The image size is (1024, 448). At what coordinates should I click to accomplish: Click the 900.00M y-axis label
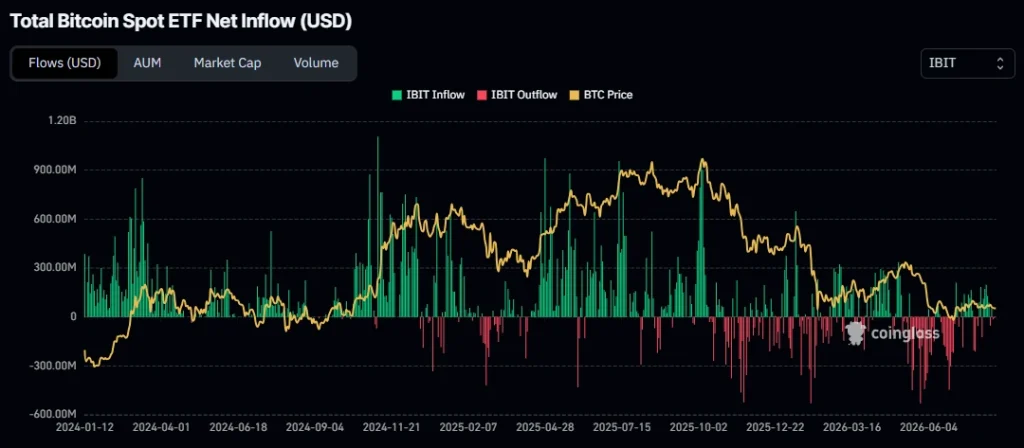click(x=56, y=170)
